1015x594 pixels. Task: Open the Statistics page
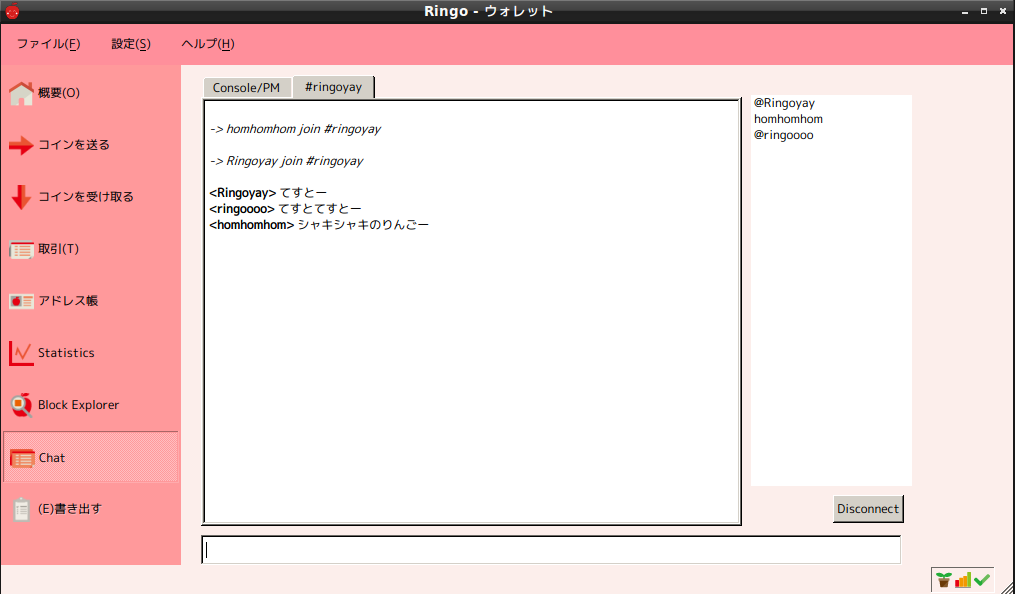91,353
